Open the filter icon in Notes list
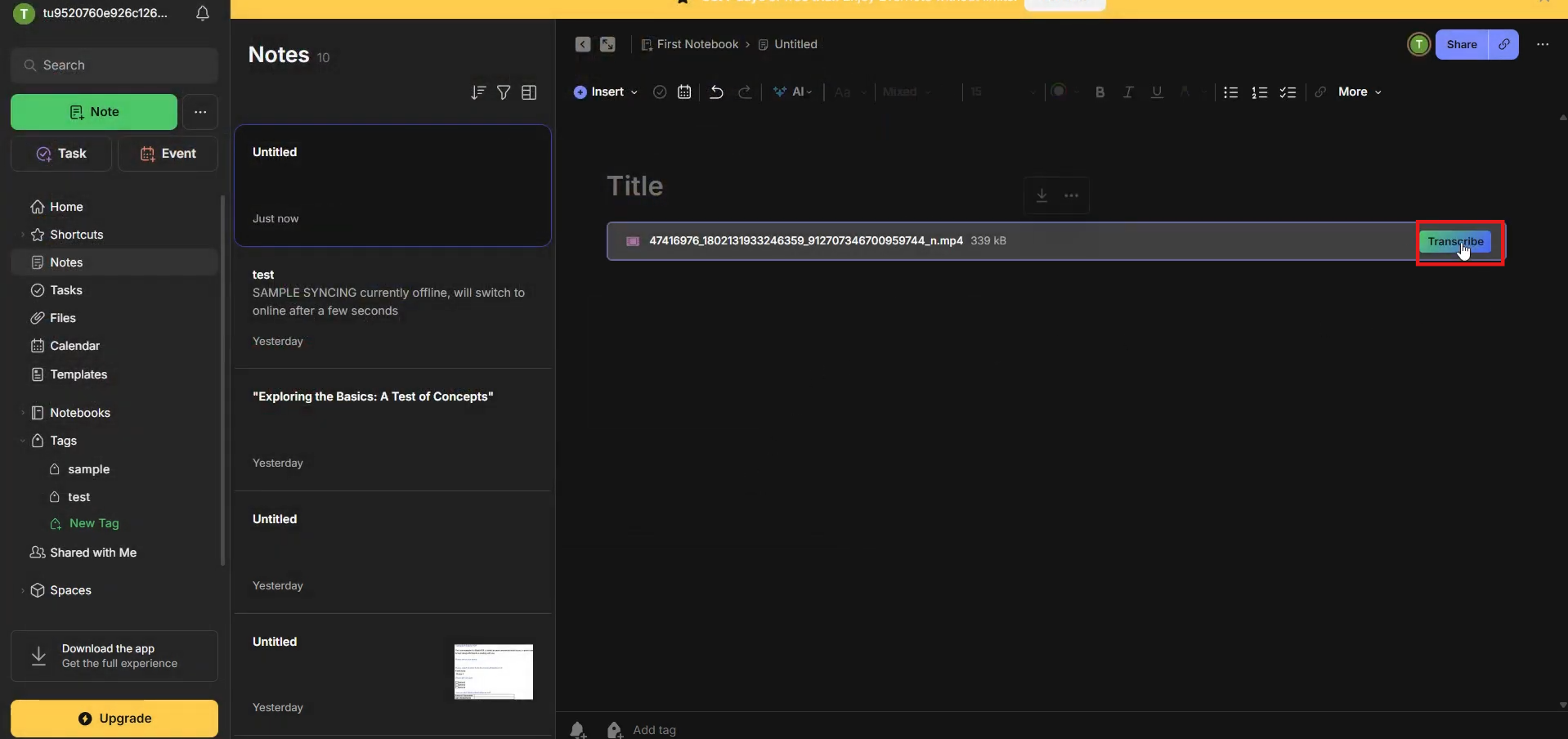The height and width of the screenshot is (739, 1568). click(504, 92)
